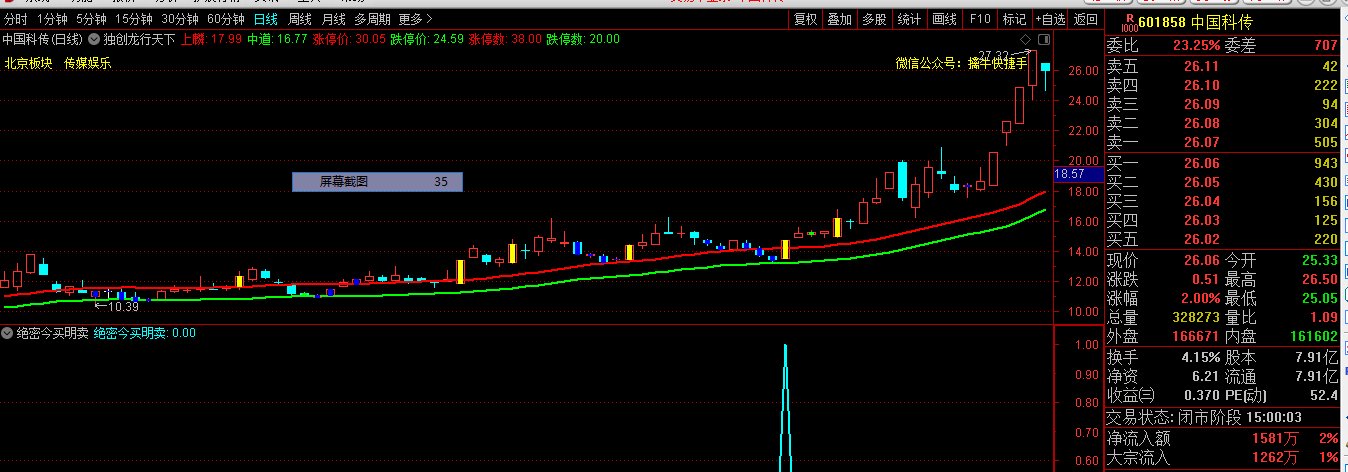Click the 买五 price 26.02

tap(1200, 239)
